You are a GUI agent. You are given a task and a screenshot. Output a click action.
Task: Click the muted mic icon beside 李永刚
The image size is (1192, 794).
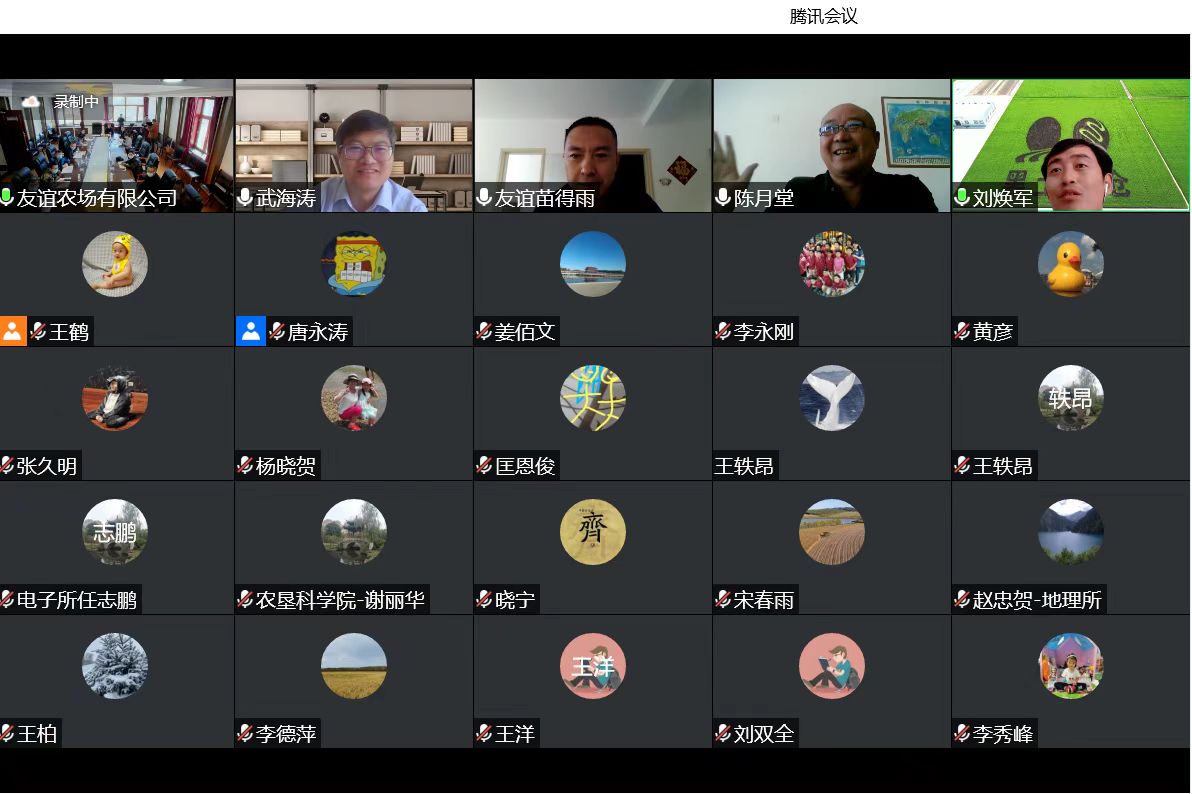click(x=723, y=332)
